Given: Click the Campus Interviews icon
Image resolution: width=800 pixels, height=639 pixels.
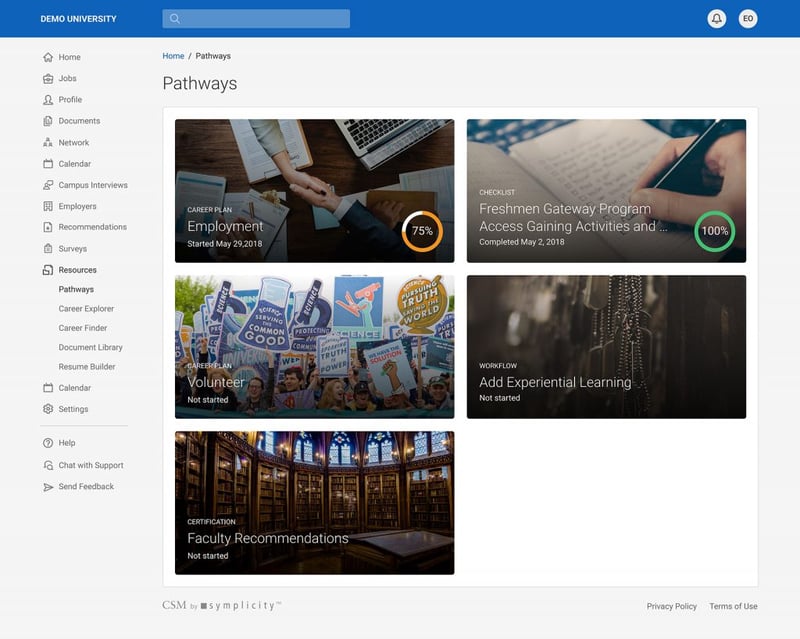Looking at the screenshot, I should 48,185.
